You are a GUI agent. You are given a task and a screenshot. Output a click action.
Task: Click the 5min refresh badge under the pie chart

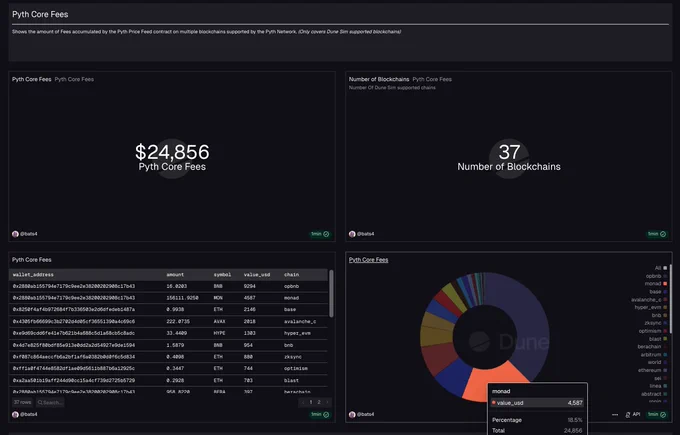click(657, 415)
